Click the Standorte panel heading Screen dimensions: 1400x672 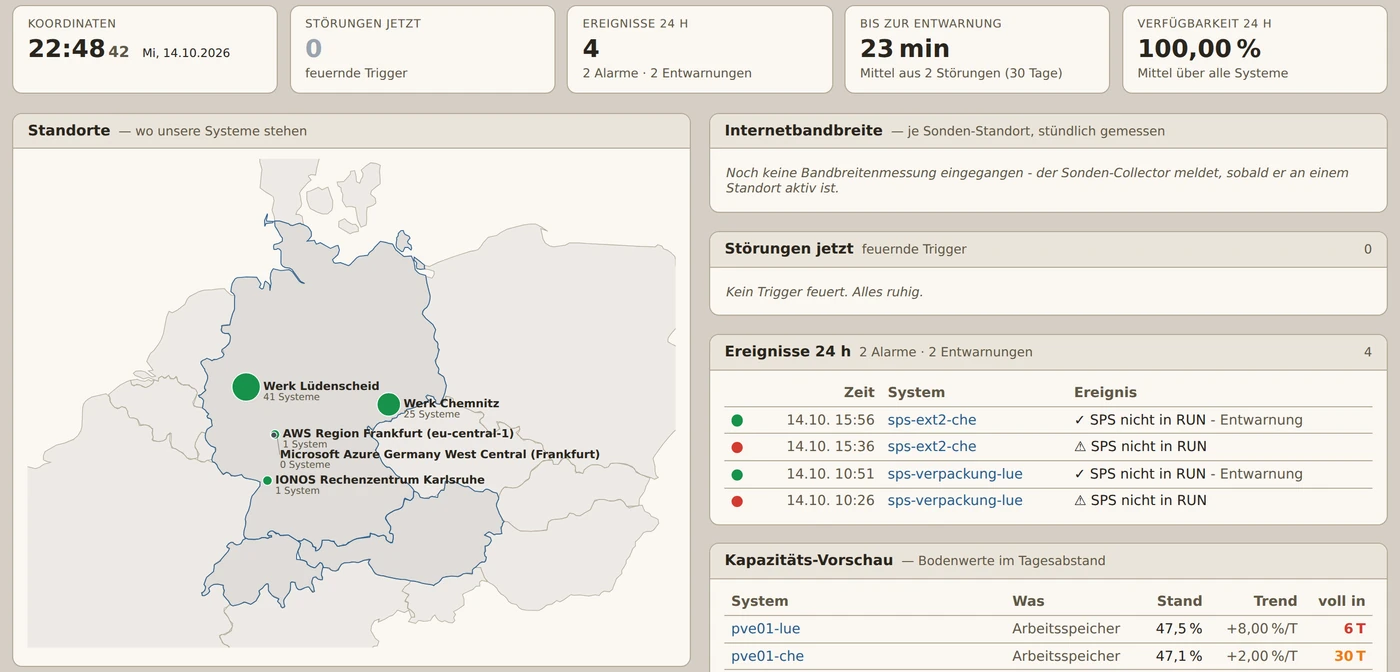pyautogui.click(x=69, y=131)
